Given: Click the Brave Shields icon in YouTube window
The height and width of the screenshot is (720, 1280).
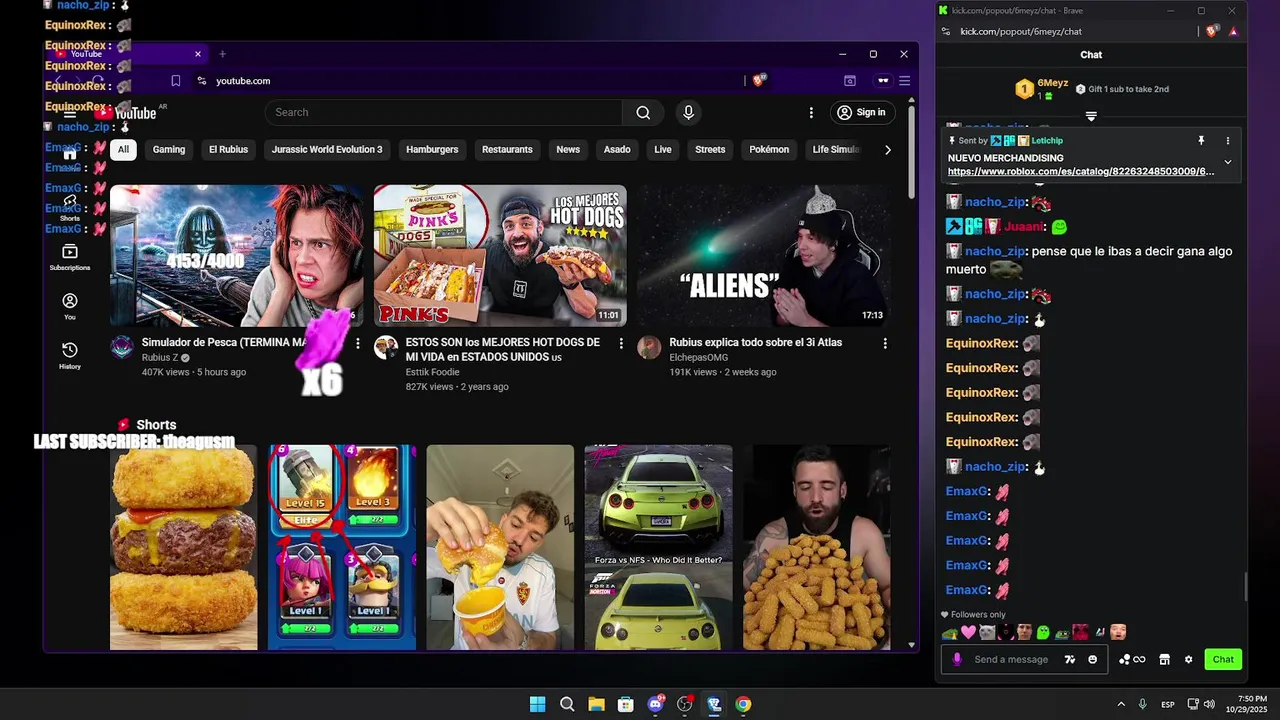Looking at the screenshot, I should pos(759,80).
